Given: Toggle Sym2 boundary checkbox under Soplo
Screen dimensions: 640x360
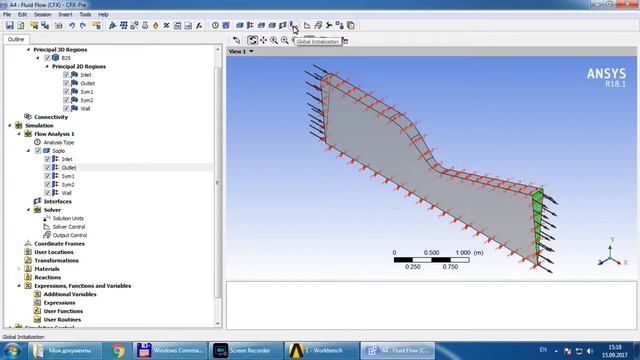Looking at the screenshot, I should [x=47, y=184].
